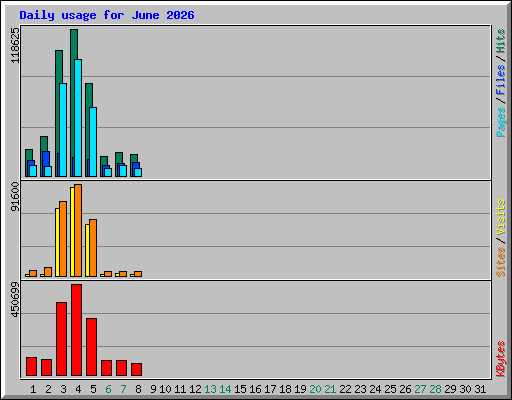The width and height of the screenshot is (512, 400).
Task: Click day 12 on the x-axis
Action: (195, 389)
